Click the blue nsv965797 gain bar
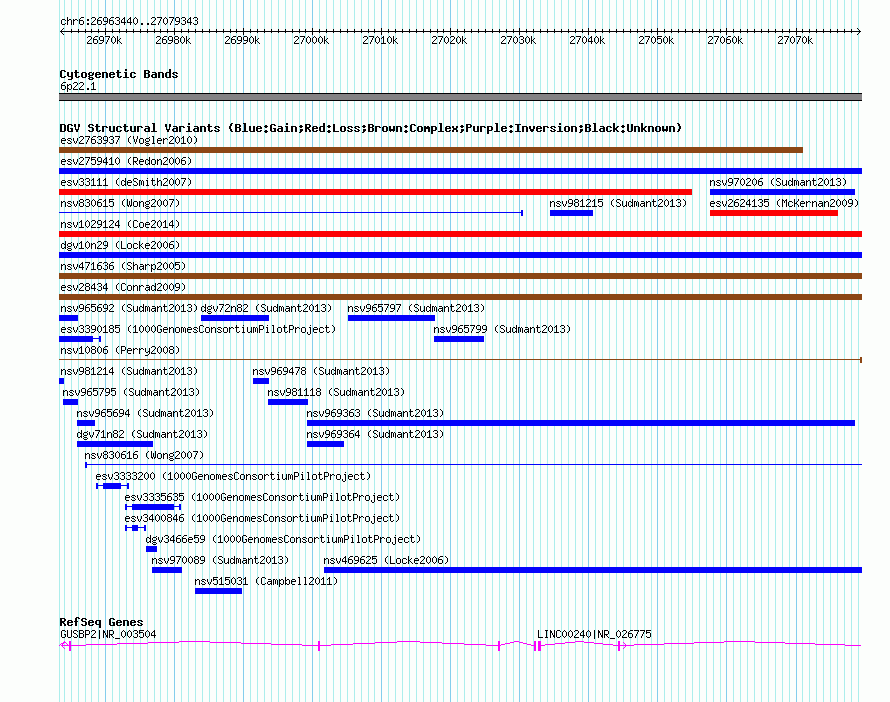Viewport: 890px width, 702px height. click(x=391, y=318)
